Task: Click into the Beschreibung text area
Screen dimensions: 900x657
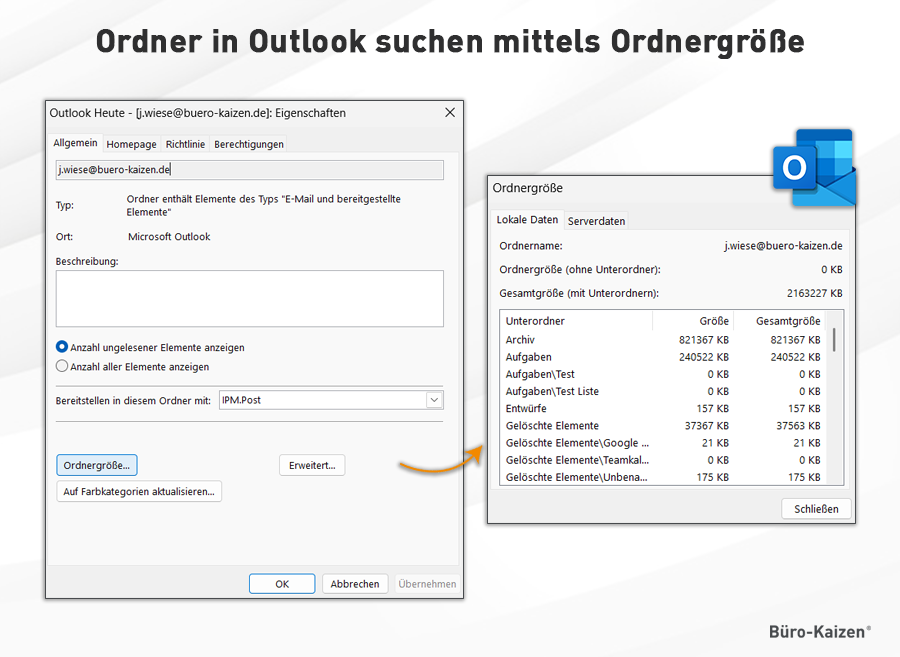Action: tap(250, 298)
